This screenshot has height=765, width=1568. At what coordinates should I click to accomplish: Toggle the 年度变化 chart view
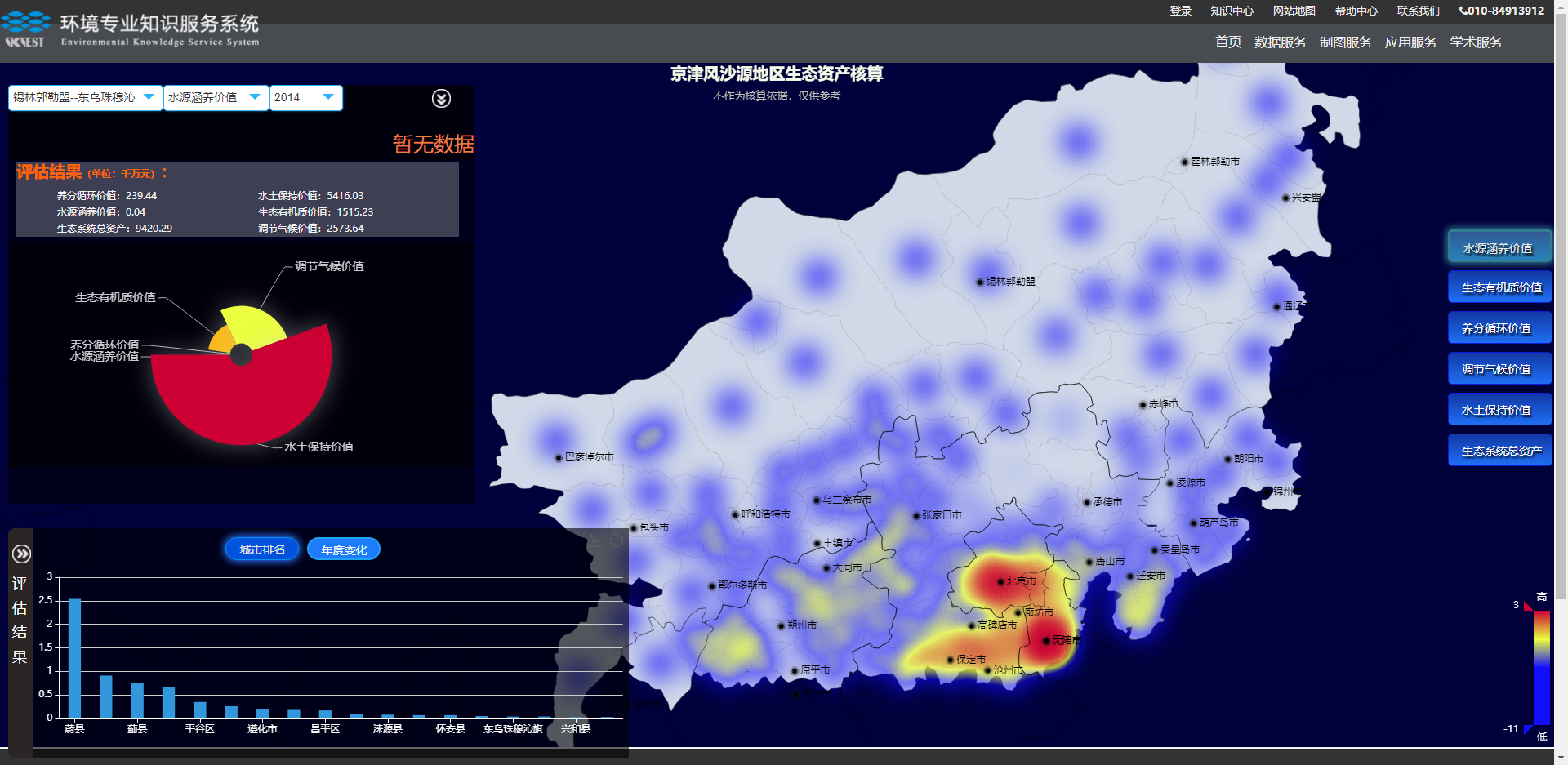[x=344, y=549]
